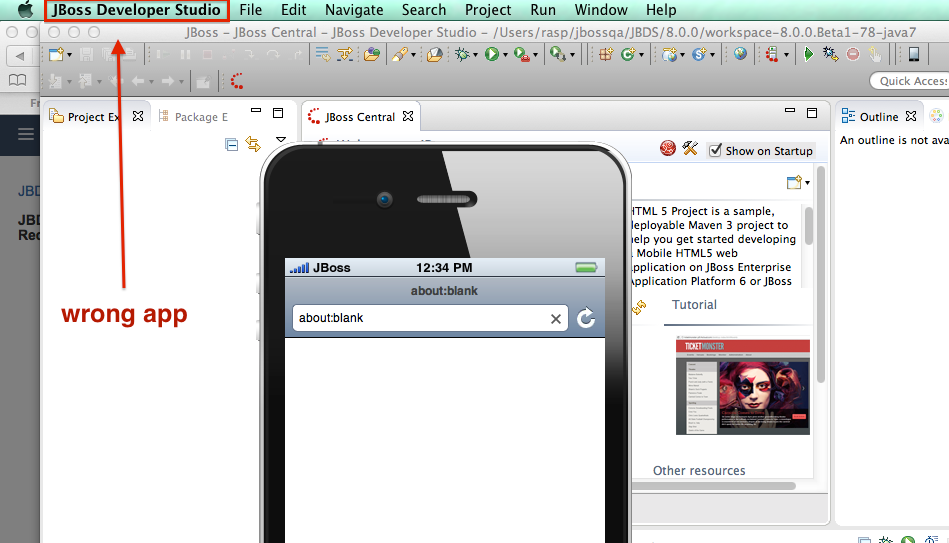Screen dimensions: 949x543
Task: Click the JBoss Central vertical scrollbar
Action: point(821,274)
